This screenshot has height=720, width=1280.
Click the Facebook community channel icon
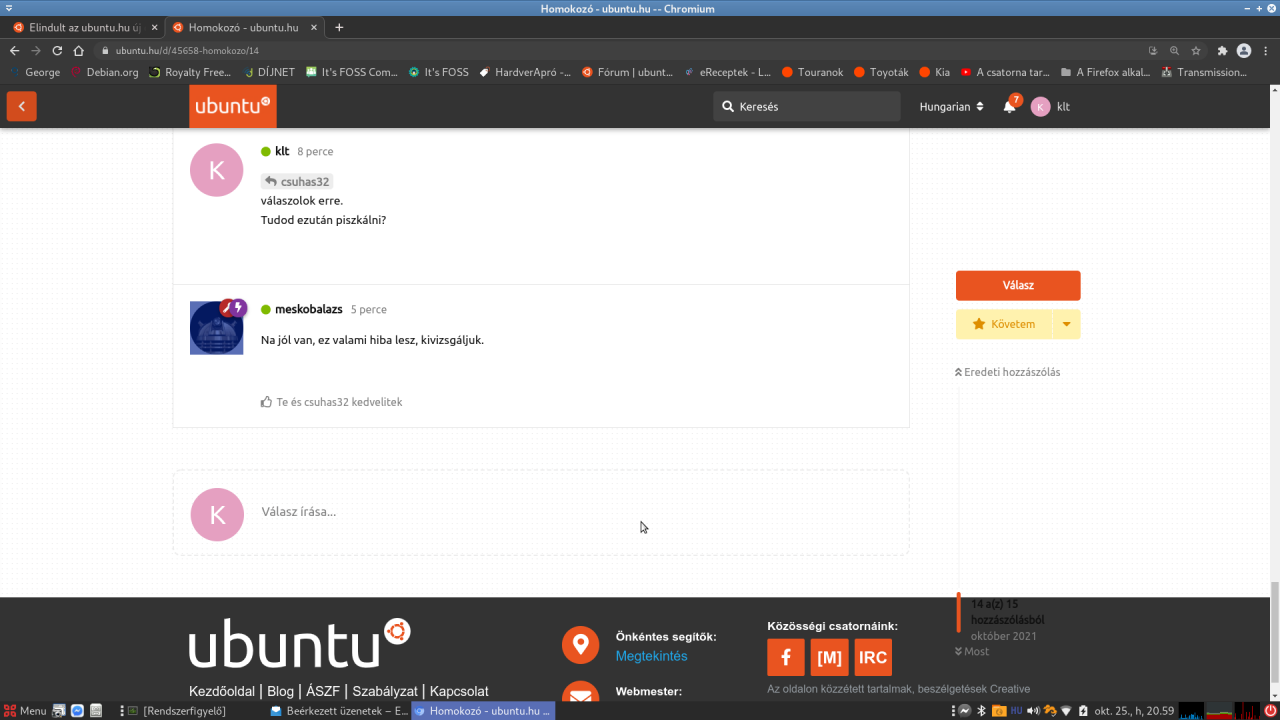(x=785, y=658)
